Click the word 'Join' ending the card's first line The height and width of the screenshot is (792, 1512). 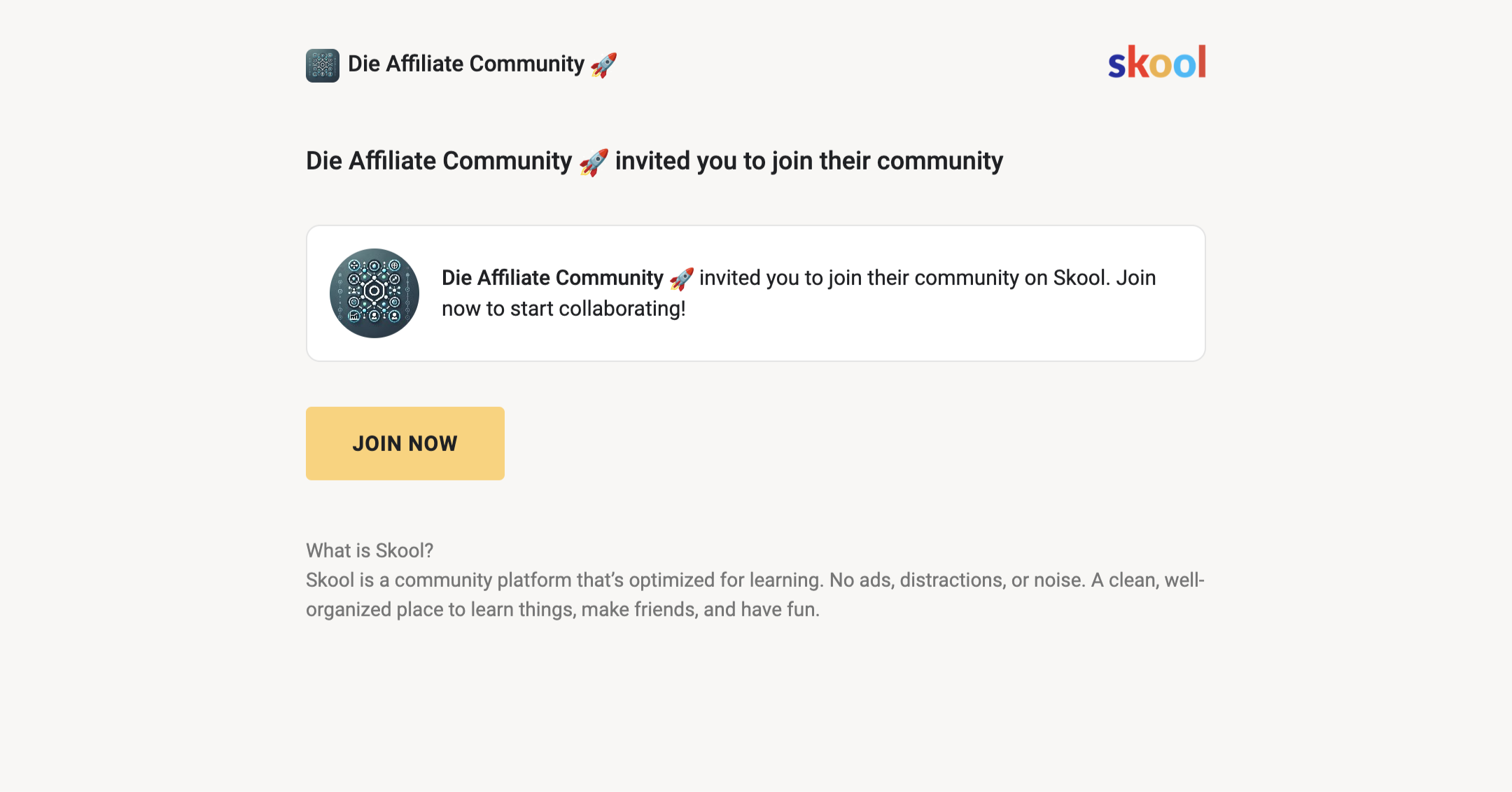1136,278
